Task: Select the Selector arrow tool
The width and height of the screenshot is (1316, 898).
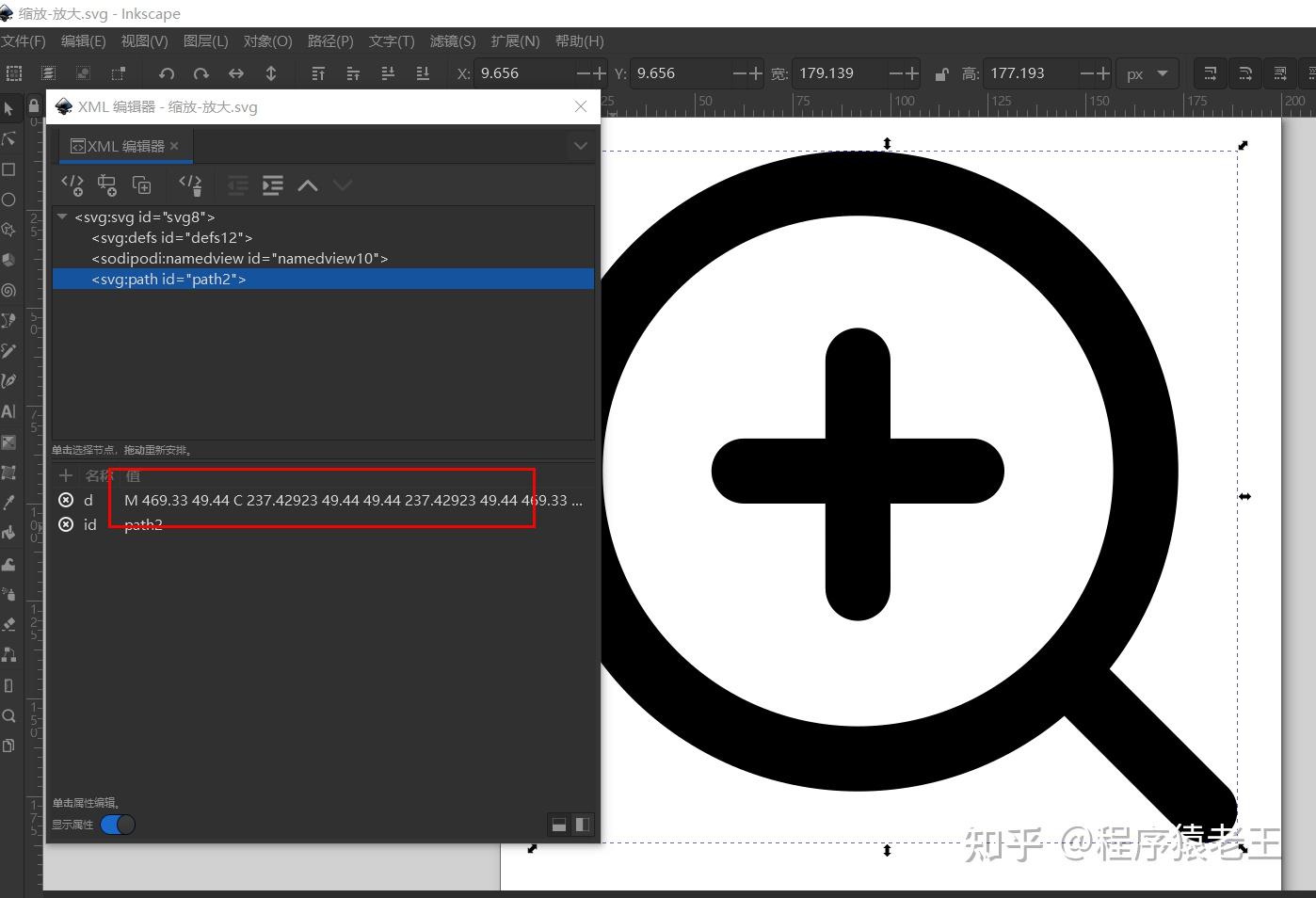Action: (x=9, y=108)
